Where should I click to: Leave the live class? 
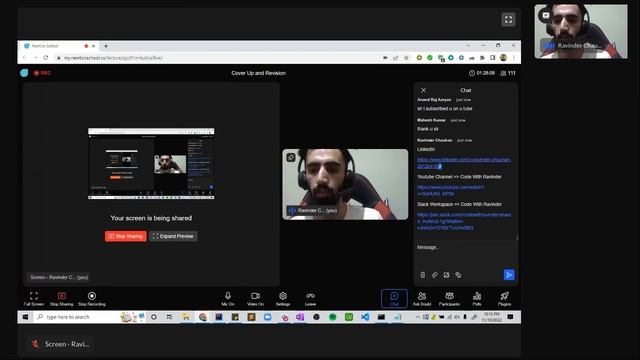[310, 299]
